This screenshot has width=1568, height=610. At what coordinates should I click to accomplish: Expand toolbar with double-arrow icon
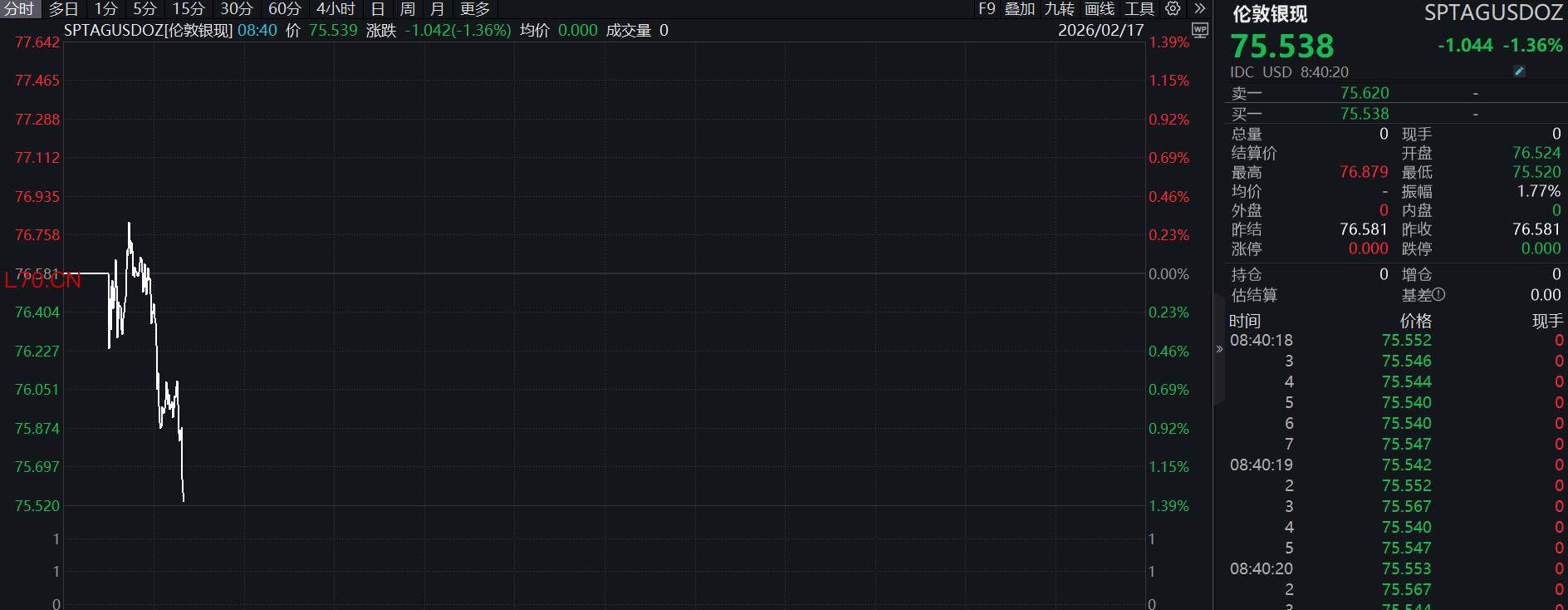point(1199,8)
